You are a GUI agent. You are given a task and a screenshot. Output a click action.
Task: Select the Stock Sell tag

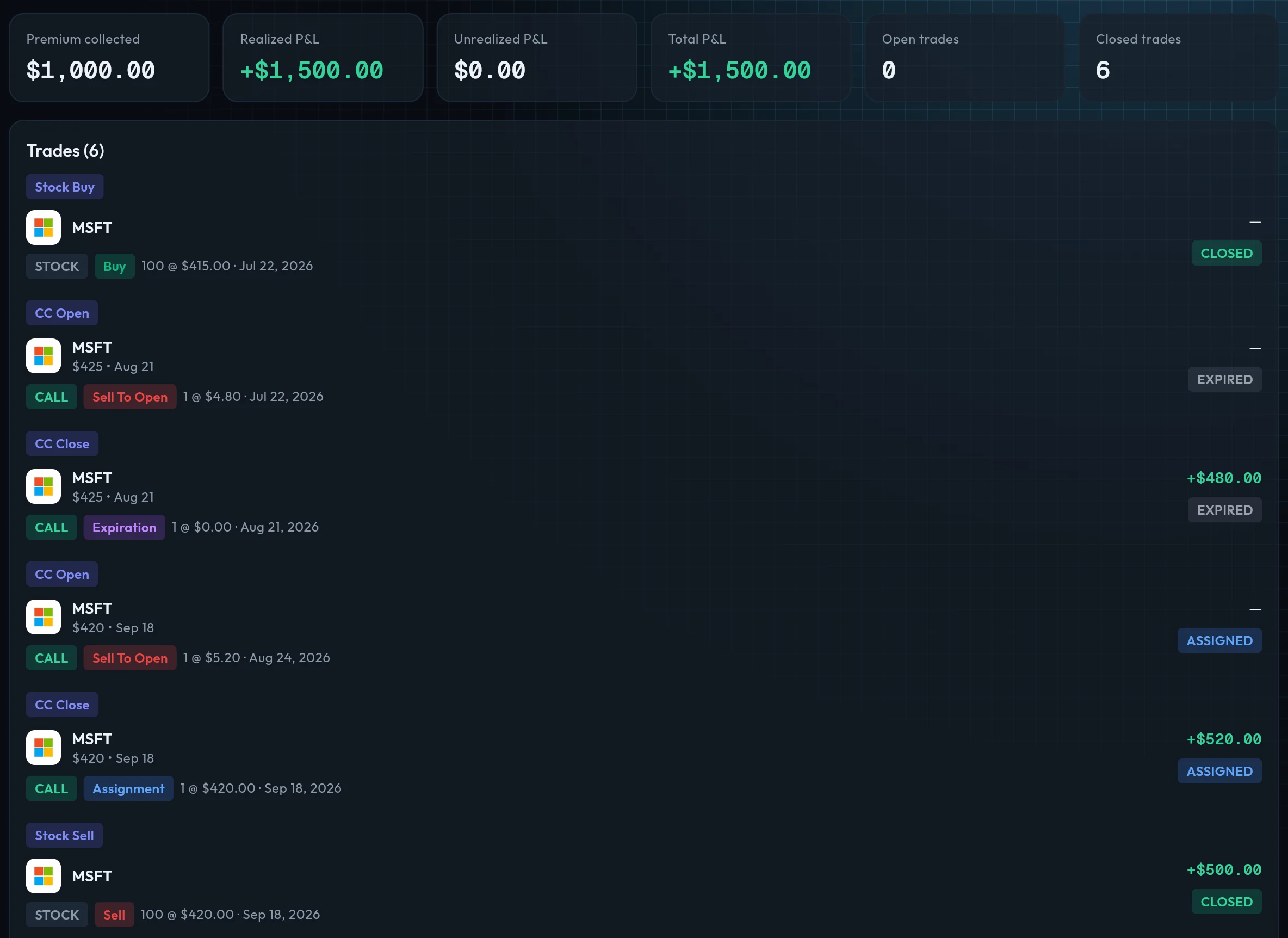[x=64, y=836]
